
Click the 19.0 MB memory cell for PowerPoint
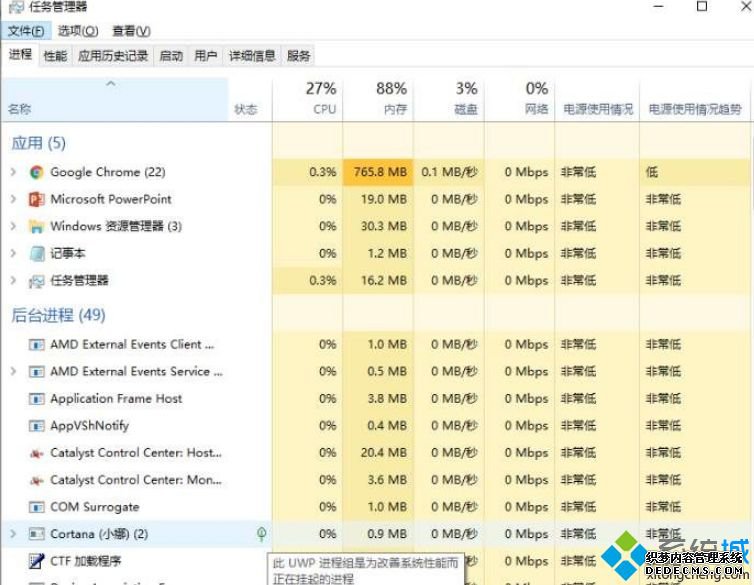[x=378, y=199]
